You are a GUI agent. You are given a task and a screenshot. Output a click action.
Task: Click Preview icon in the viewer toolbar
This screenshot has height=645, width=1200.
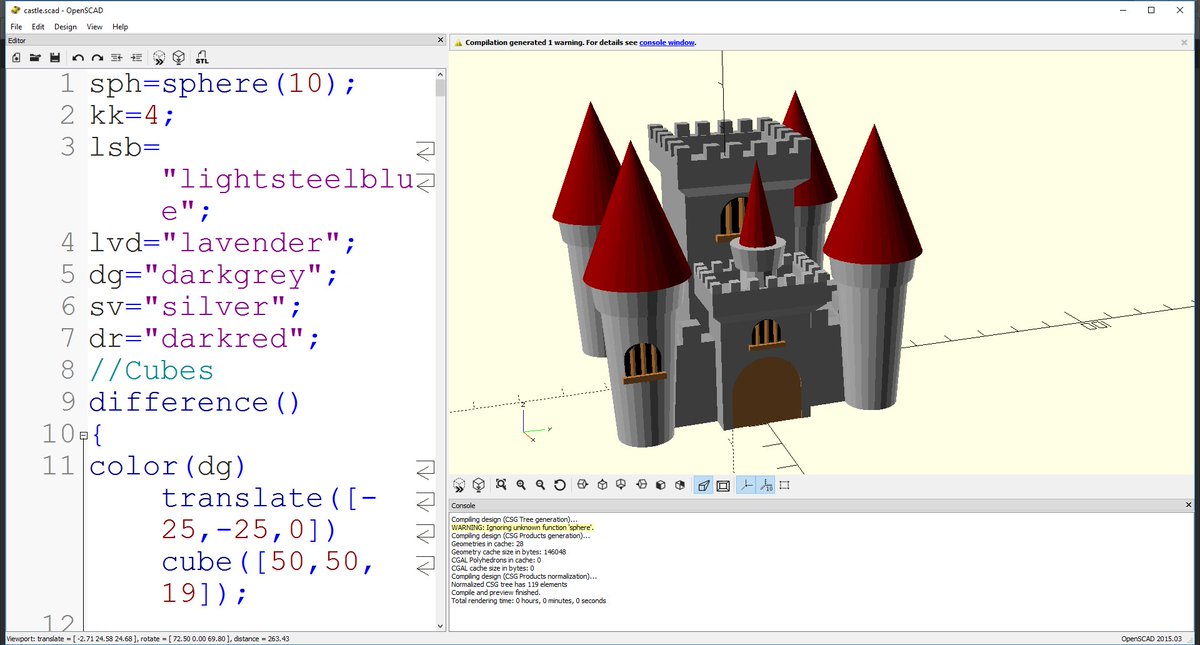pos(459,485)
